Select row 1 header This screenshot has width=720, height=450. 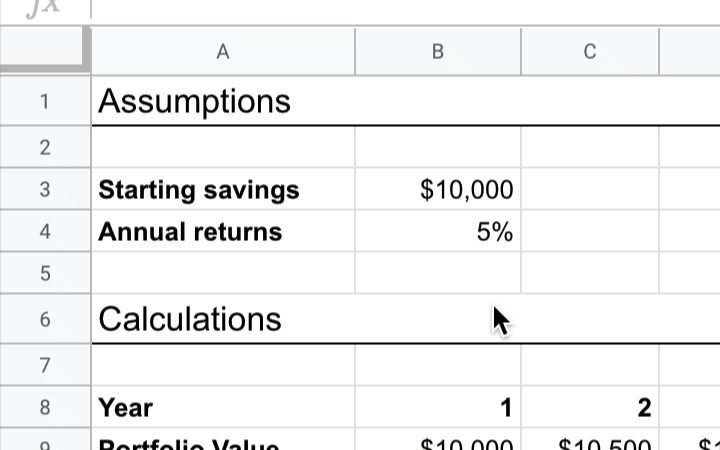coord(45,101)
